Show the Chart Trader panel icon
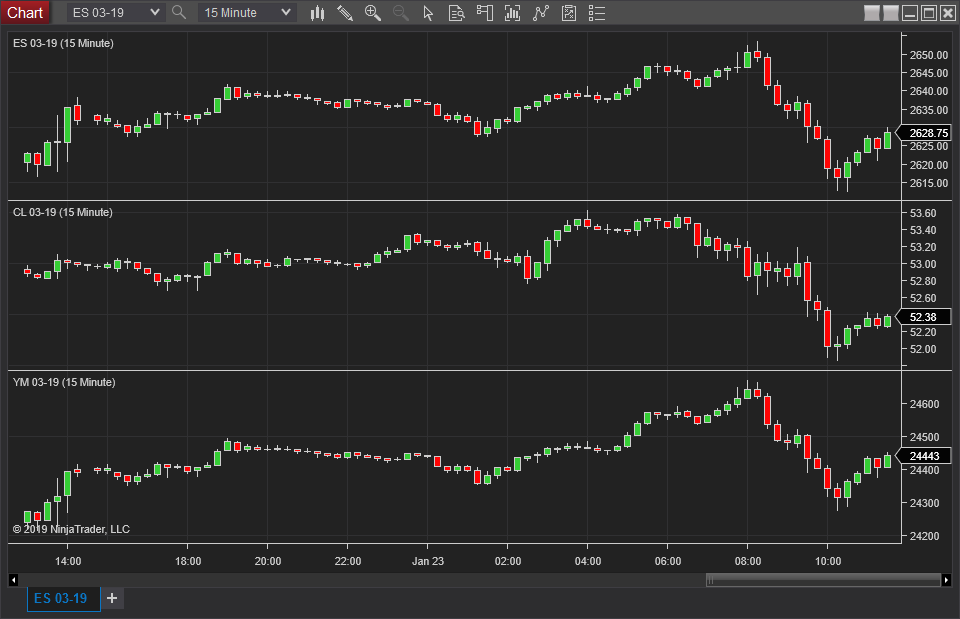The height and width of the screenshot is (619, 960). click(484, 13)
